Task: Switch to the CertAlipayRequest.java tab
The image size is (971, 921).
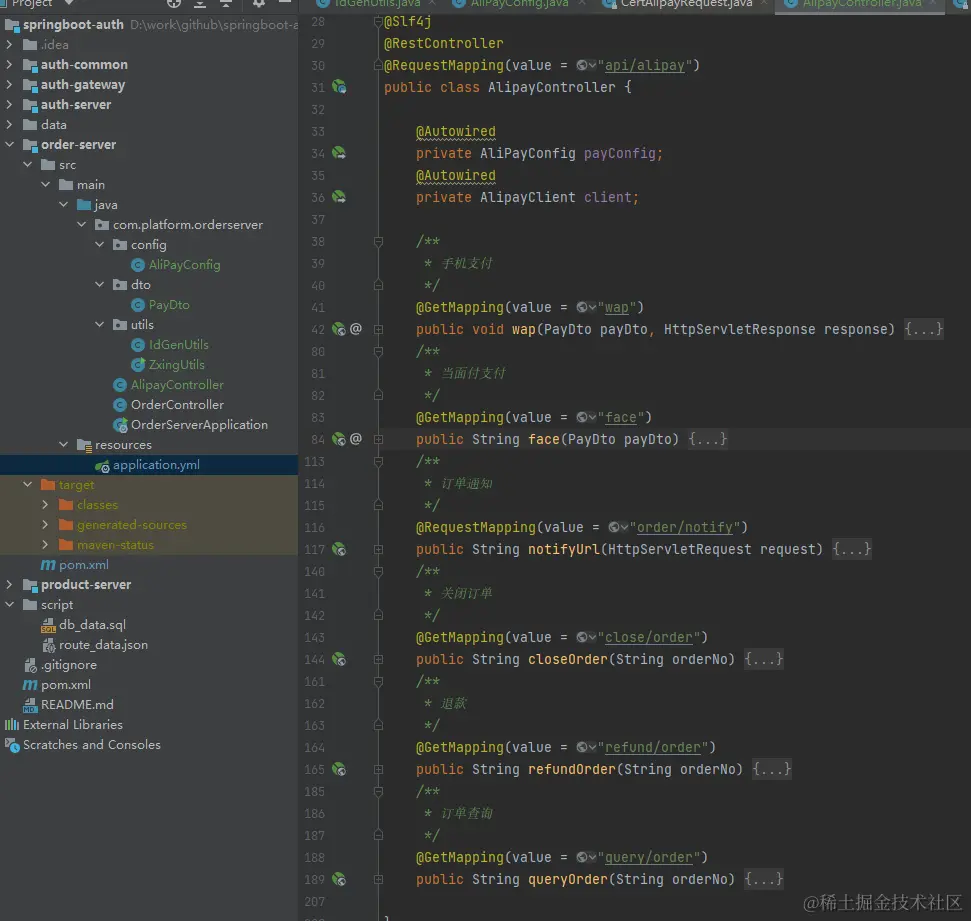Action: click(x=686, y=4)
